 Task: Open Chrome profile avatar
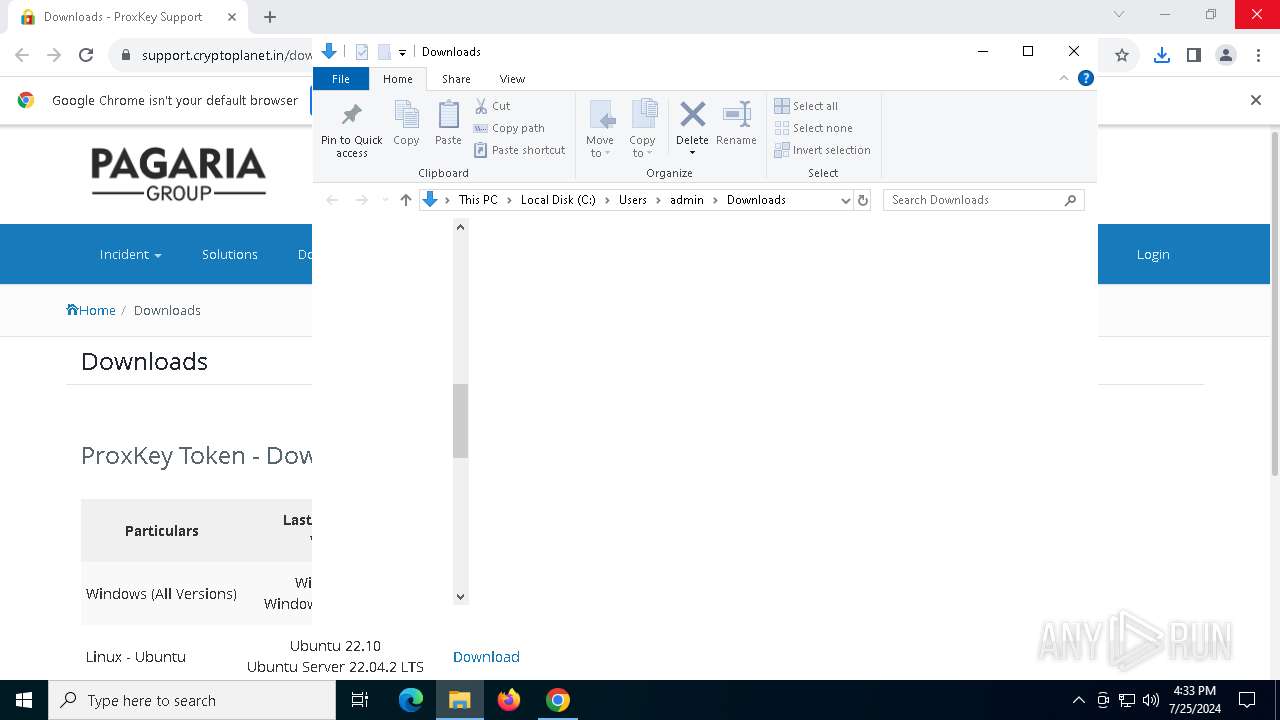pyautogui.click(x=1226, y=56)
